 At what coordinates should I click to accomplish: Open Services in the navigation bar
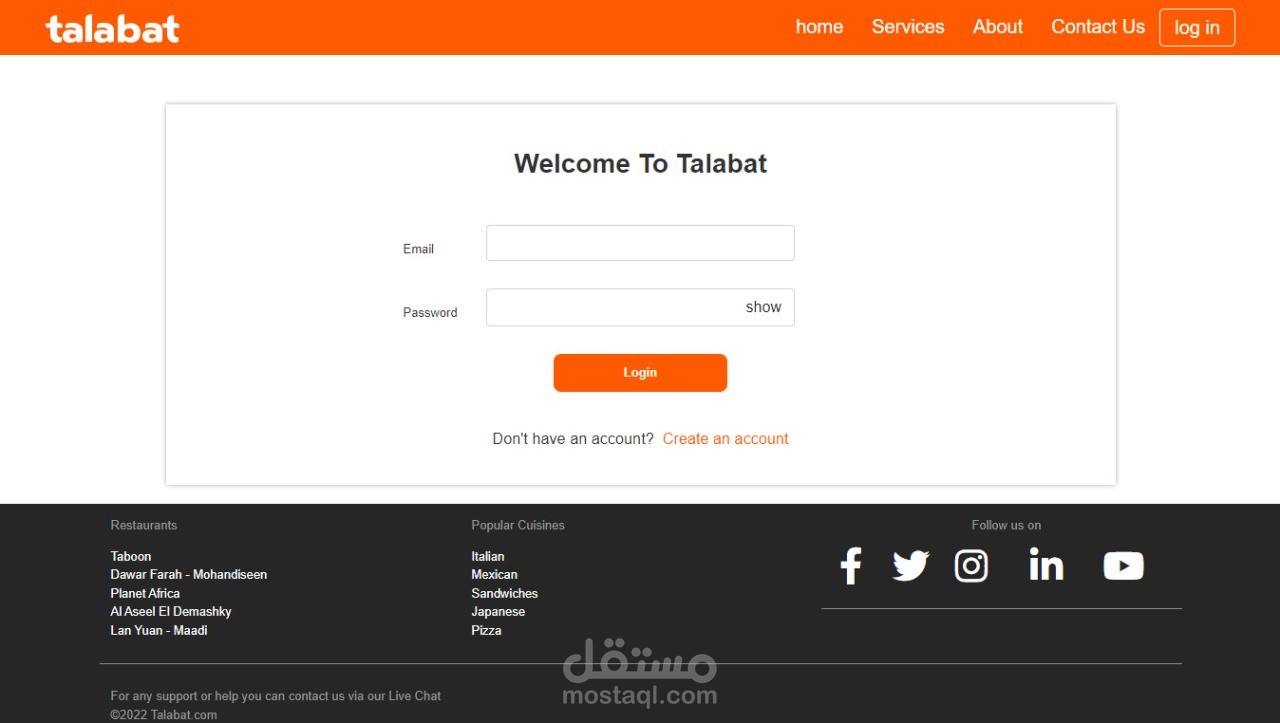[x=908, y=27]
